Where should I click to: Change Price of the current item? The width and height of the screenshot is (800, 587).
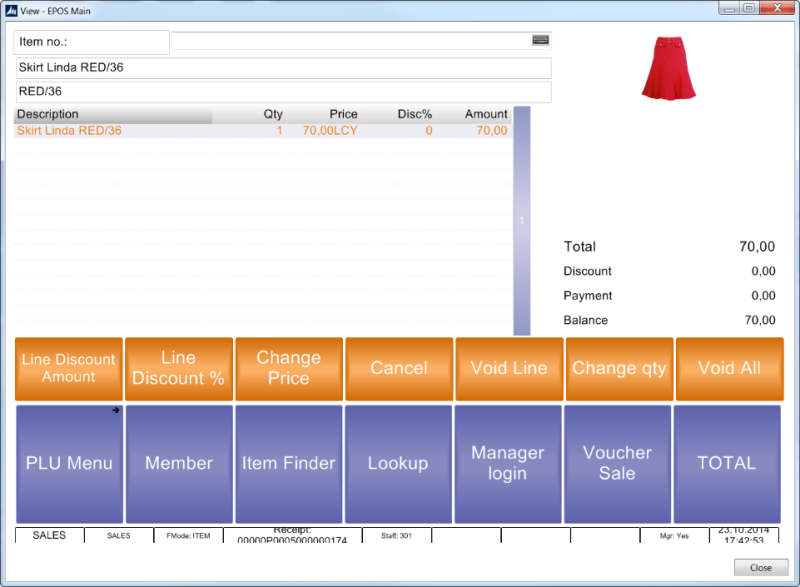tap(288, 368)
